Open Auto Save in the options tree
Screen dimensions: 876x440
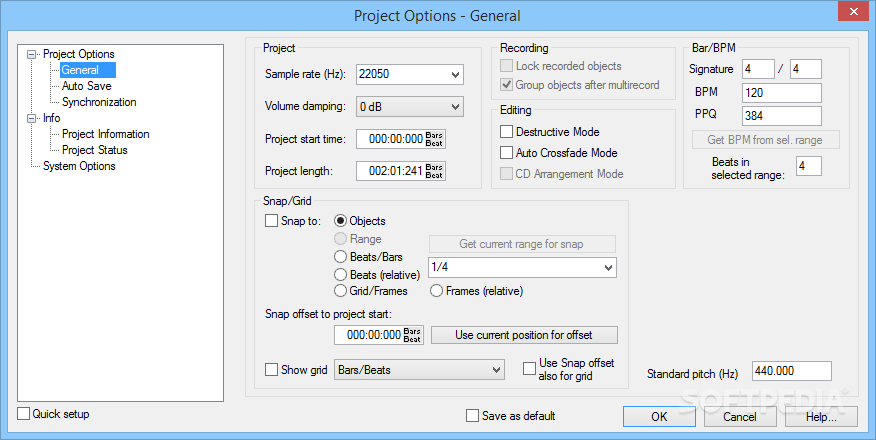pyautogui.click(x=87, y=86)
